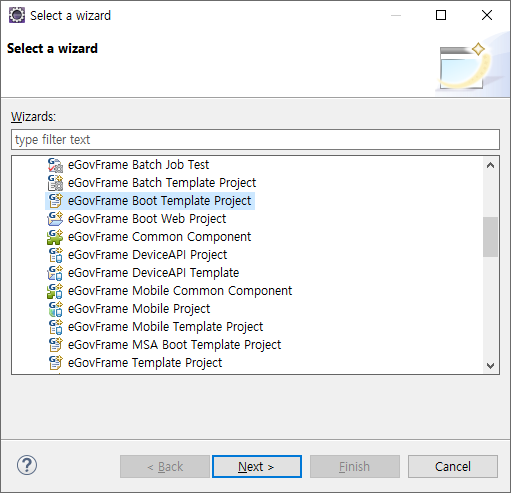
Task: Select eGovFrame DeviceAPI Template entry
Action: (x=143, y=273)
